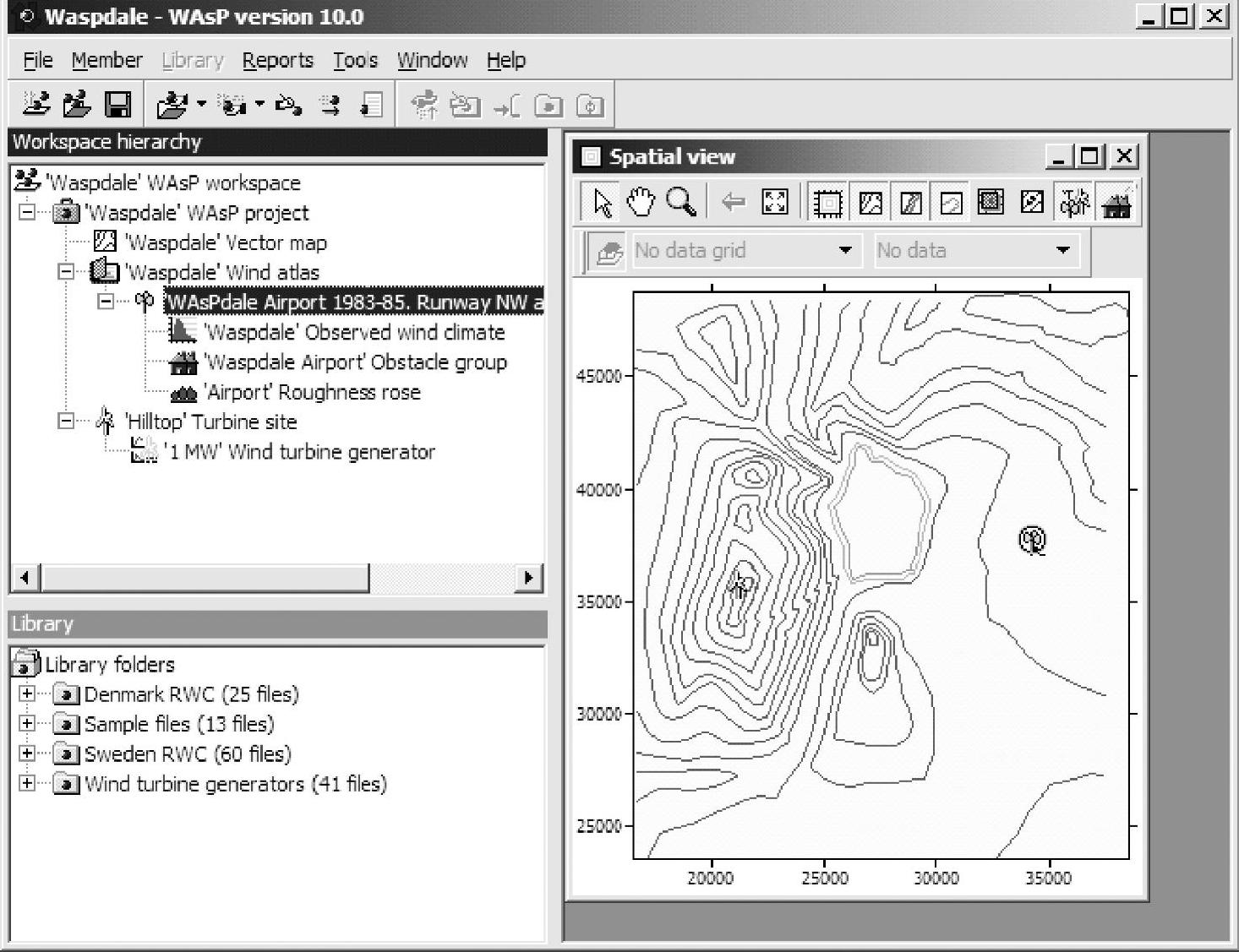
Task: Toggle the obstacle houses display button
Action: click(x=1116, y=203)
